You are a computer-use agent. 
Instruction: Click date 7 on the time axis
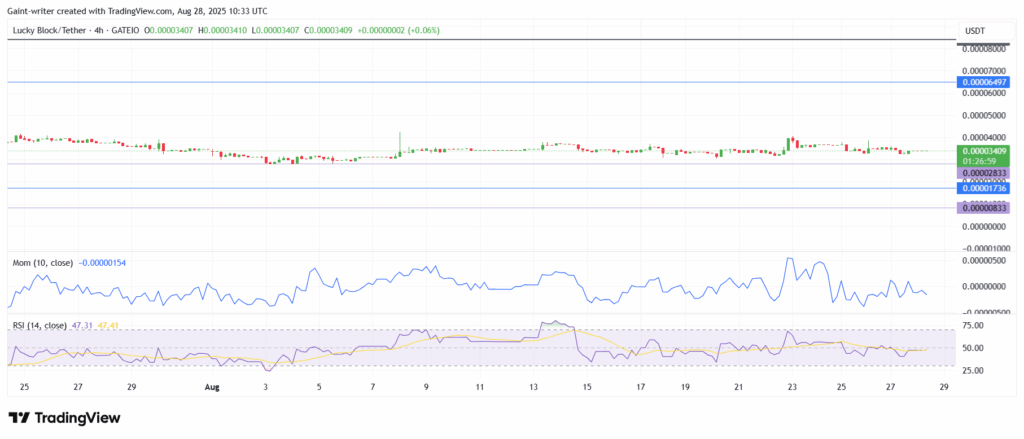pyautogui.click(x=372, y=387)
